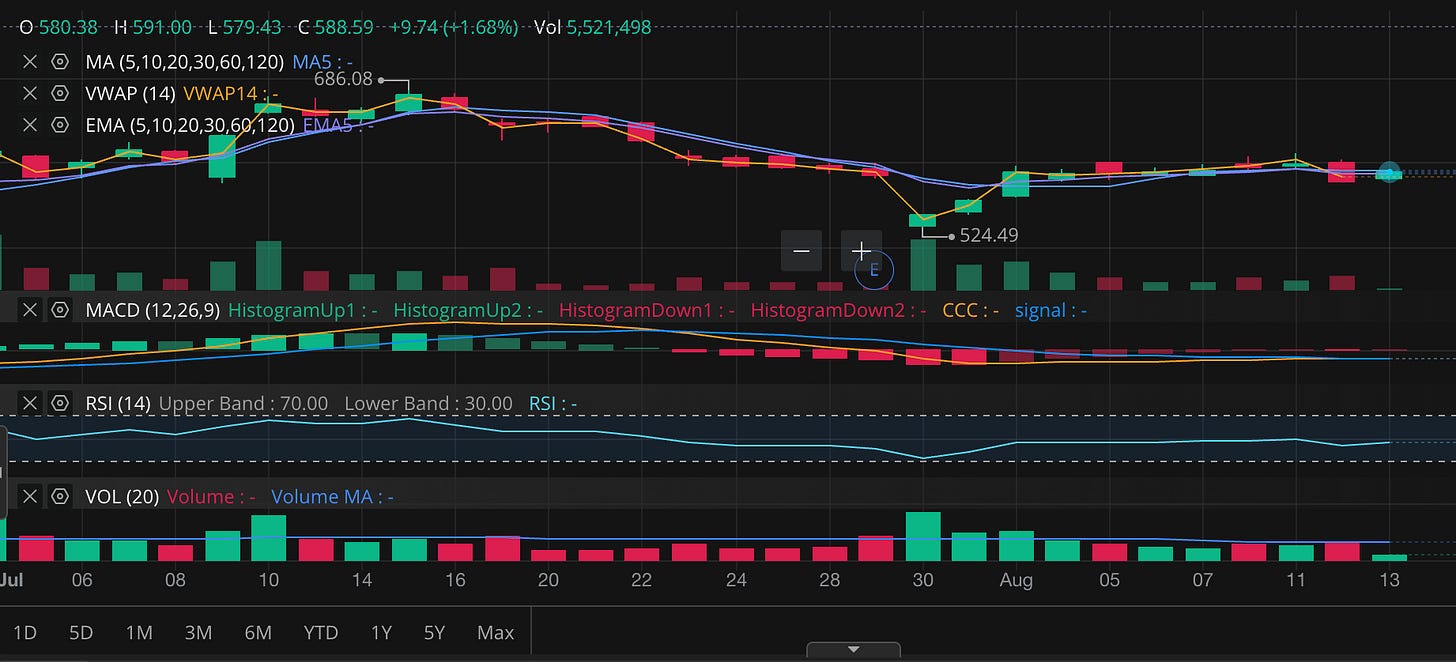Click the MACD (12,26,9) label
1456x662 pixels.
[153, 310]
